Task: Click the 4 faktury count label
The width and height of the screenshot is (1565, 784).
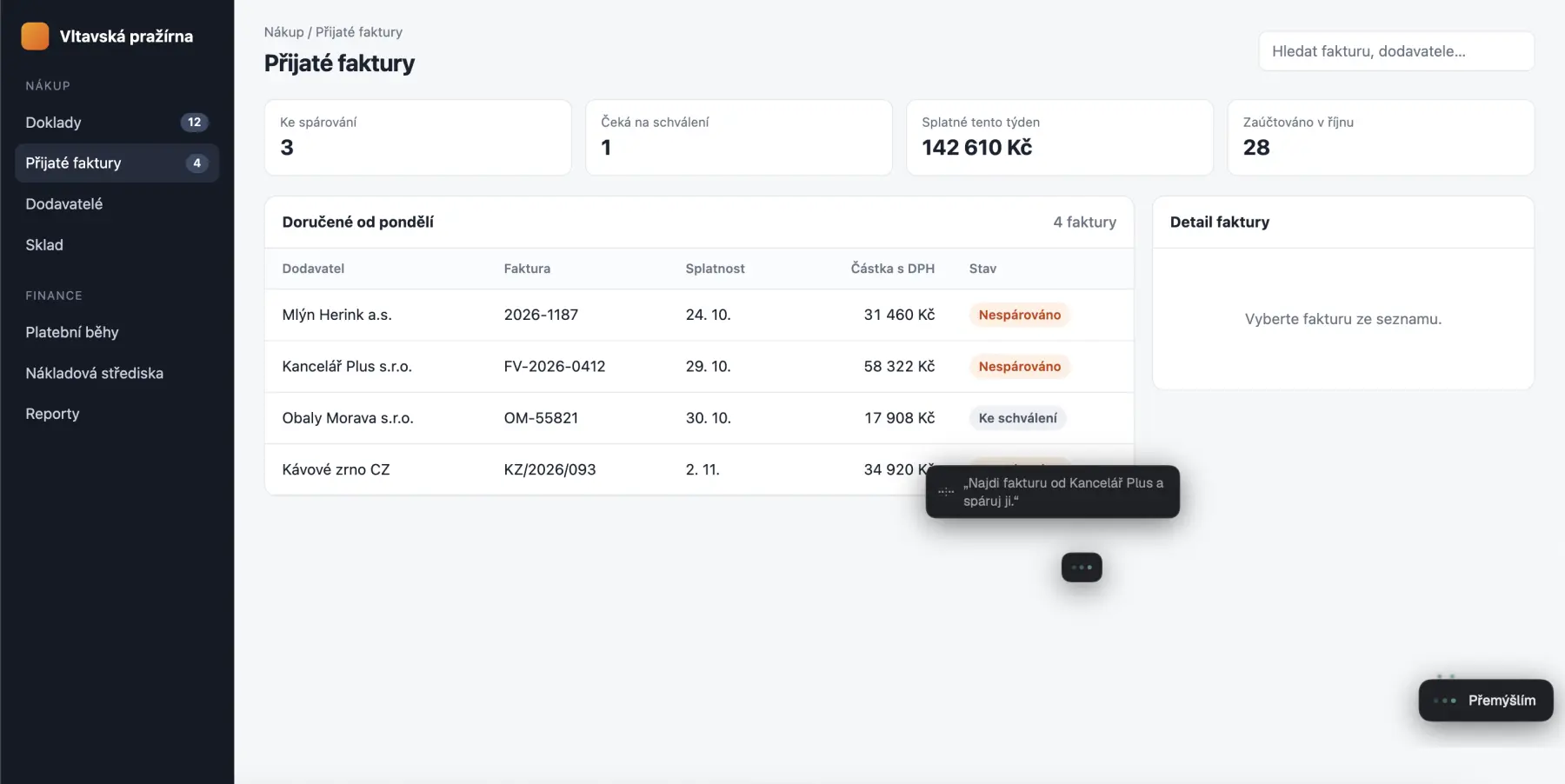Action: [1084, 223]
